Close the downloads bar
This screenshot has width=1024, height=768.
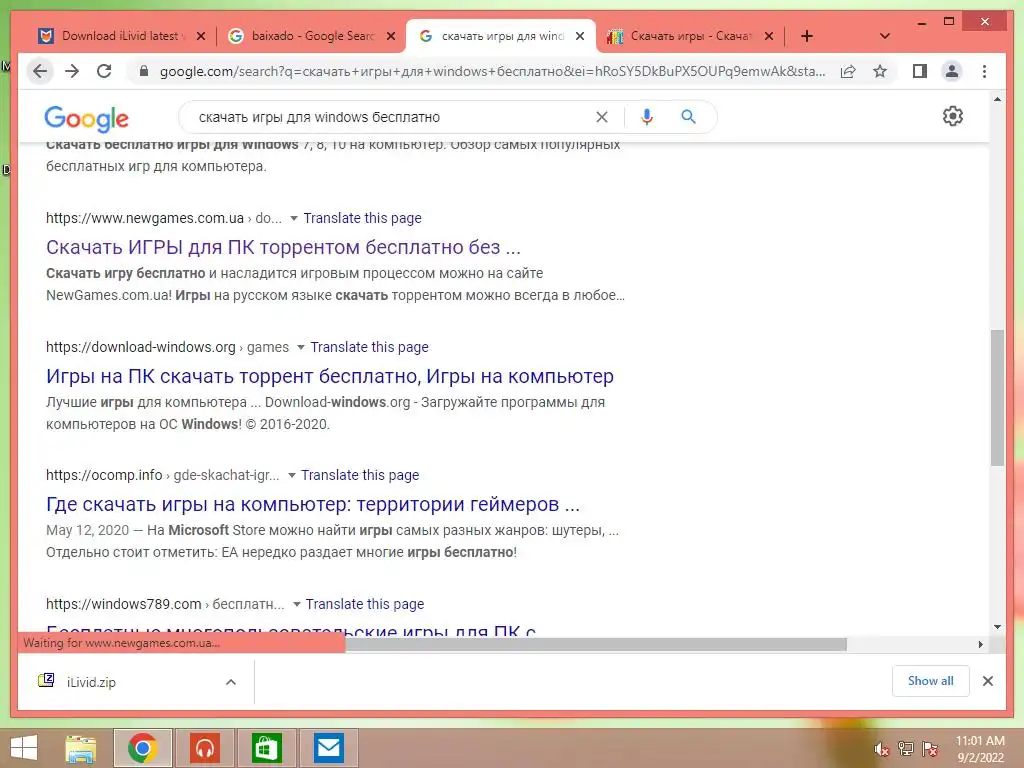pyautogui.click(x=987, y=681)
